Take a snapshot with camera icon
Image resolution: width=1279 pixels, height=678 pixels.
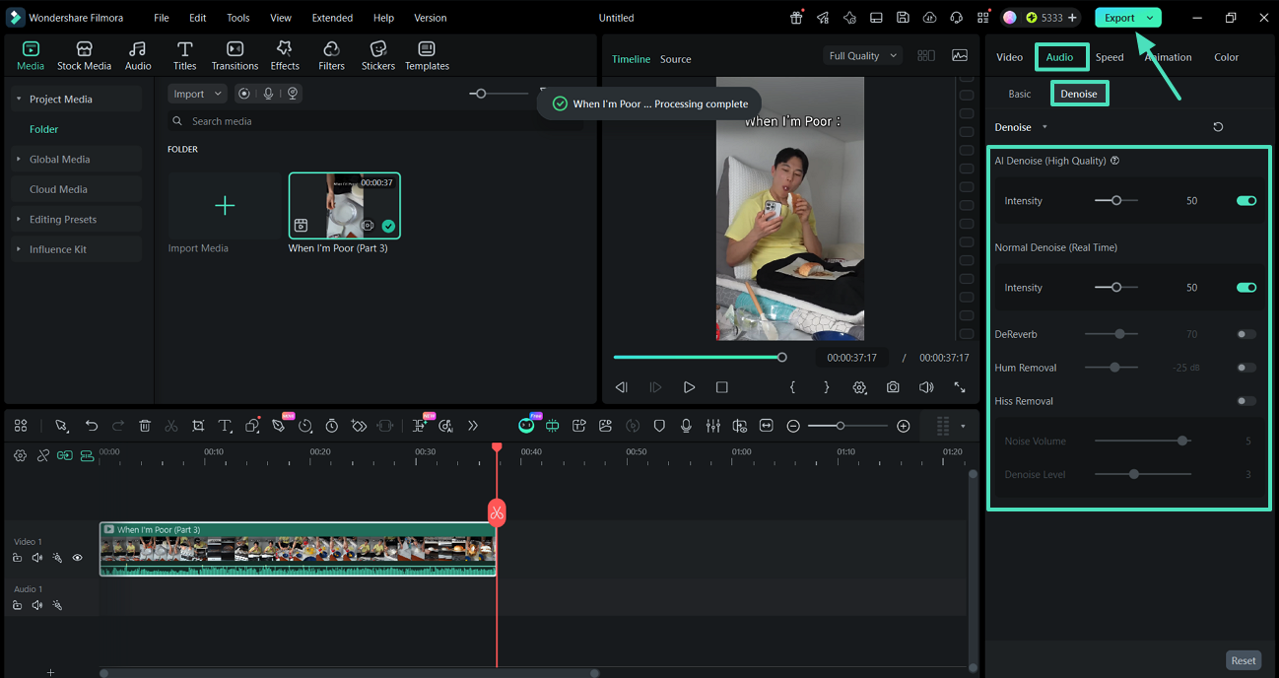coord(893,387)
